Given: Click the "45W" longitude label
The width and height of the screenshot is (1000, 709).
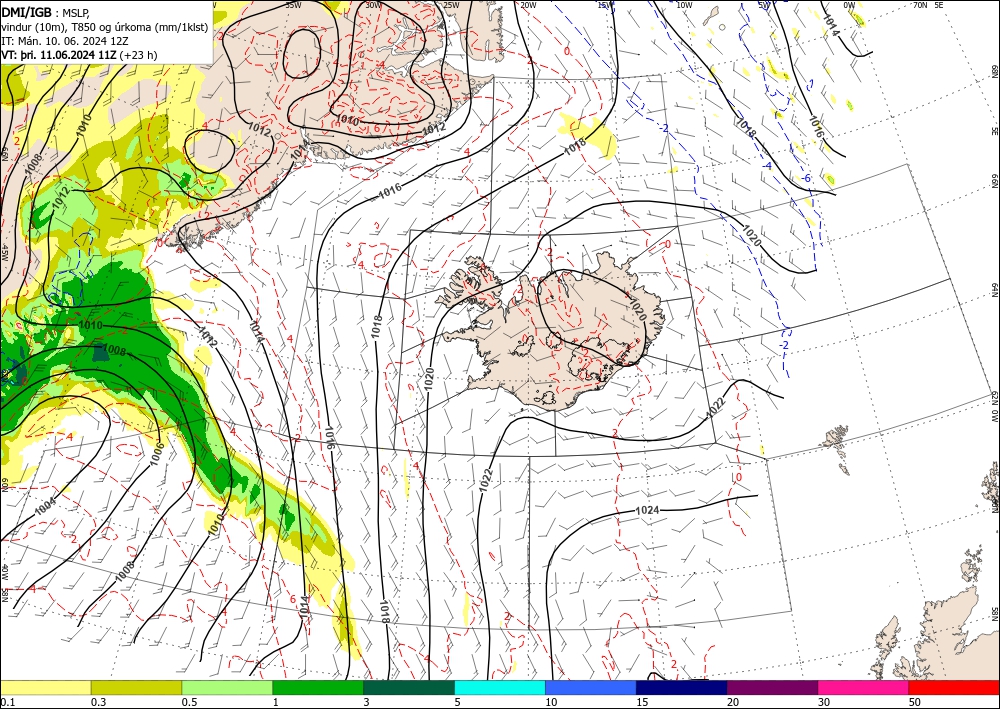Looking at the screenshot, I should (x=4, y=253).
